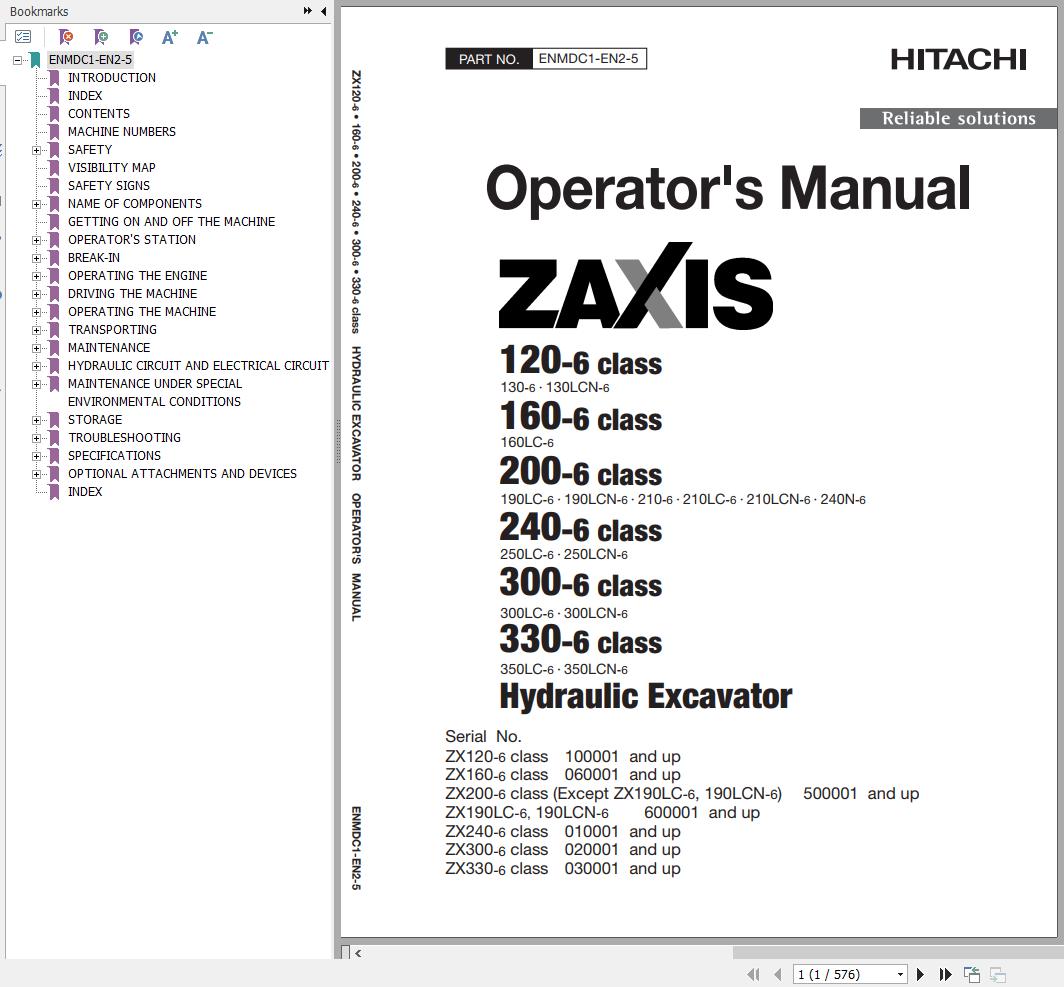Click the Operator's Manual title
Screen dimensions: 1064x987
[728, 189]
